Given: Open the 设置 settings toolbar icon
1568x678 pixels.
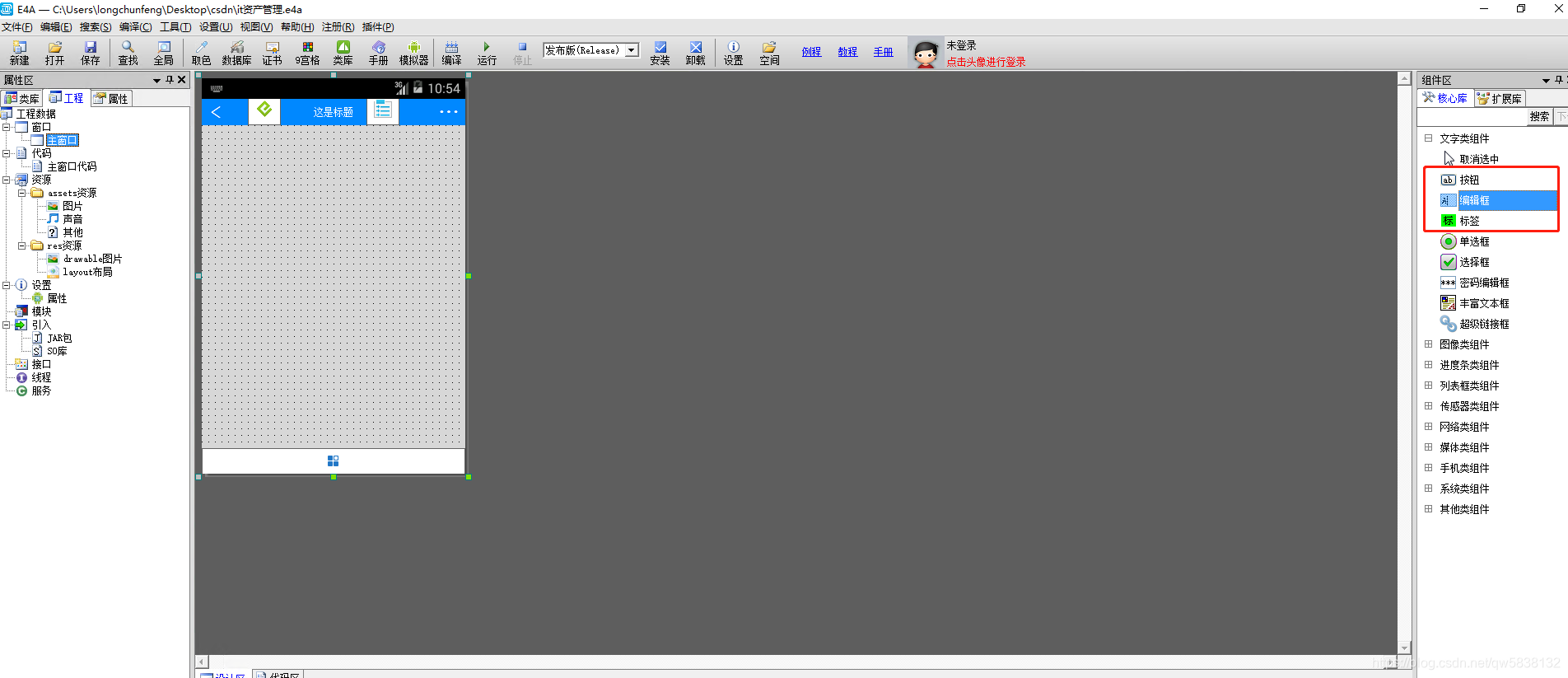Looking at the screenshot, I should 733,53.
